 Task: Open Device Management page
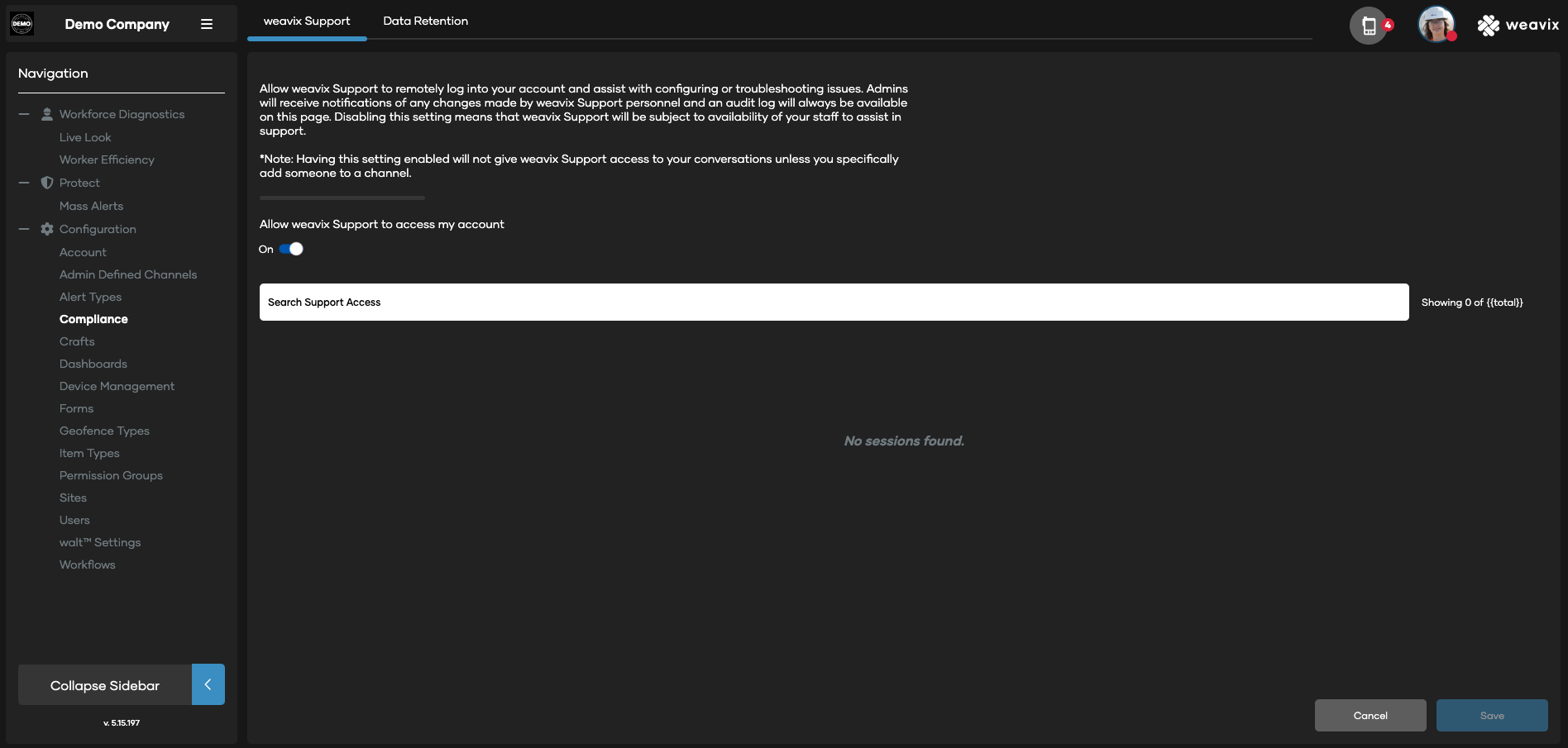[117, 386]
